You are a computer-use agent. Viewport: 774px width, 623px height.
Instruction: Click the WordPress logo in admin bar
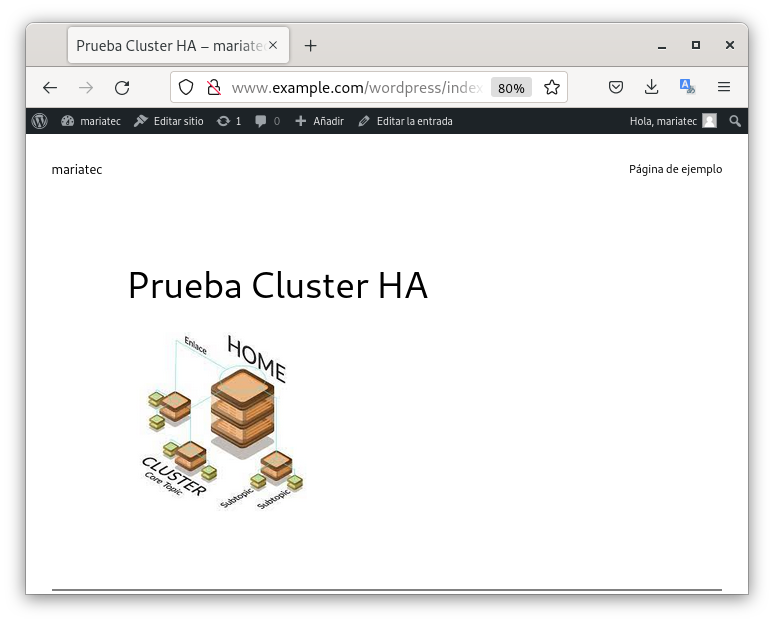click(40, 121)
